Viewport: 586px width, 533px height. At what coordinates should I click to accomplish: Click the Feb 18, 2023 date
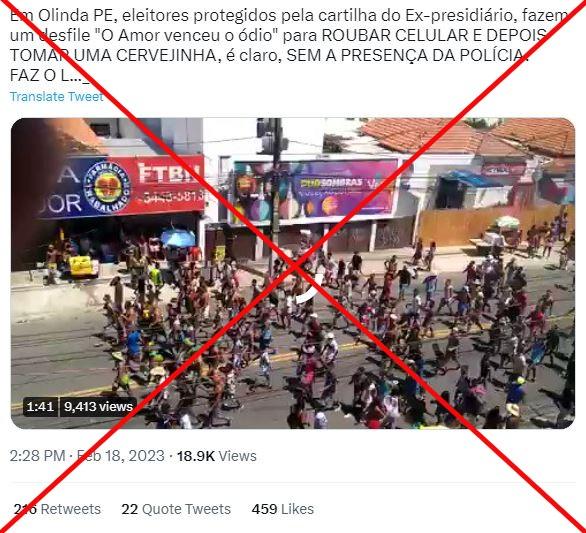coord(121,456)
